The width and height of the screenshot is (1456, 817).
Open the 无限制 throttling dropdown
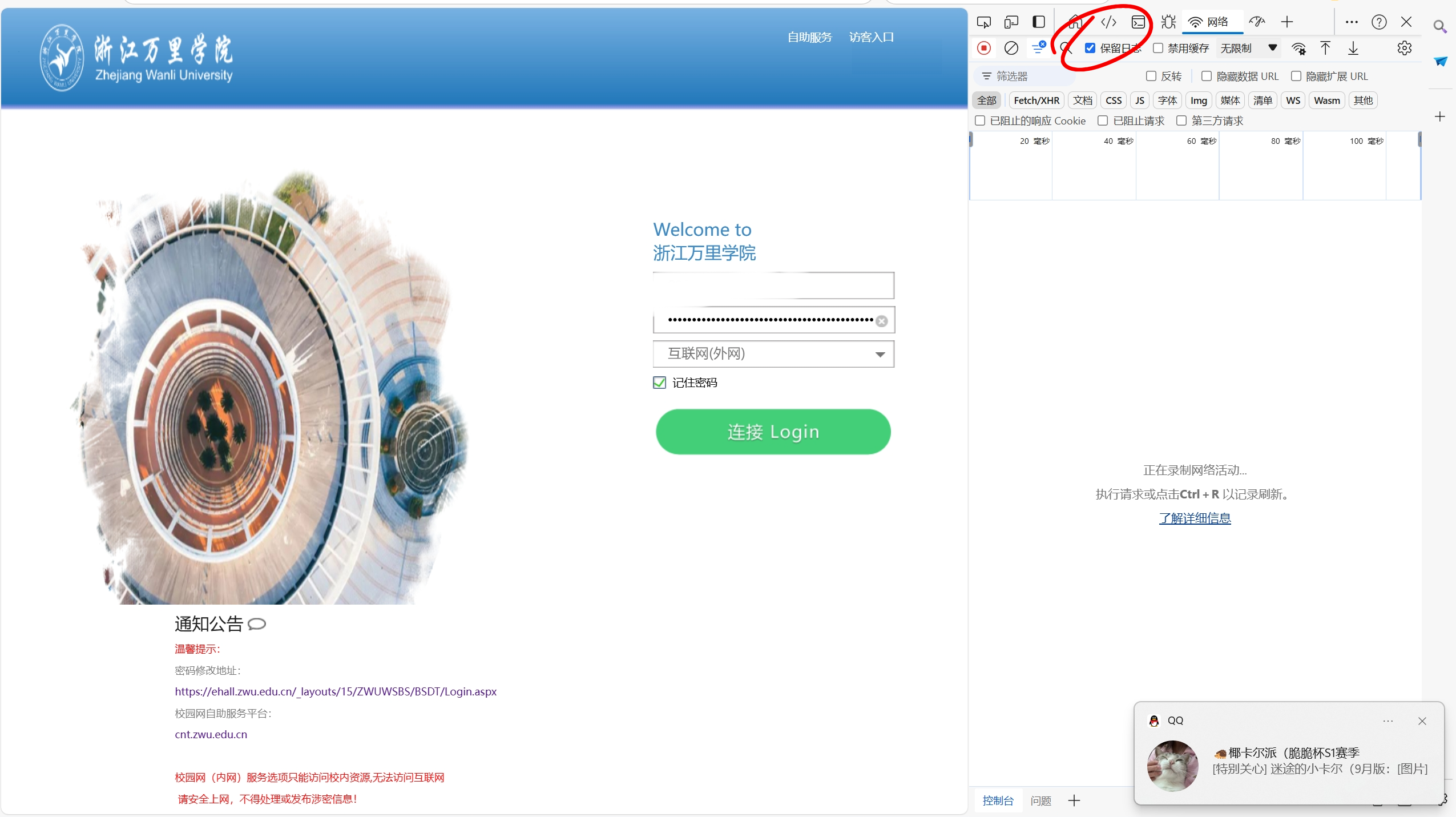point(1248,48)
